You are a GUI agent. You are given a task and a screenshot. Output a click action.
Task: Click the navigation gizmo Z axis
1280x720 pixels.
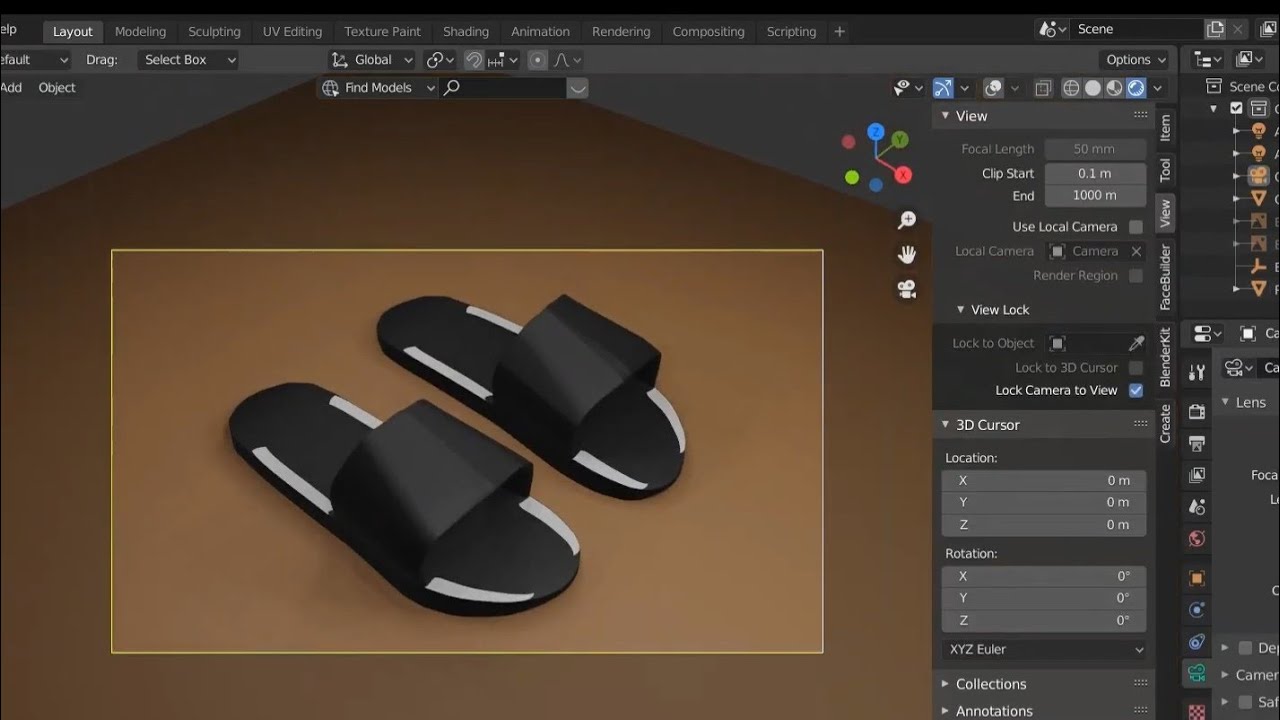pyautogui.click(x=876, y=131)
